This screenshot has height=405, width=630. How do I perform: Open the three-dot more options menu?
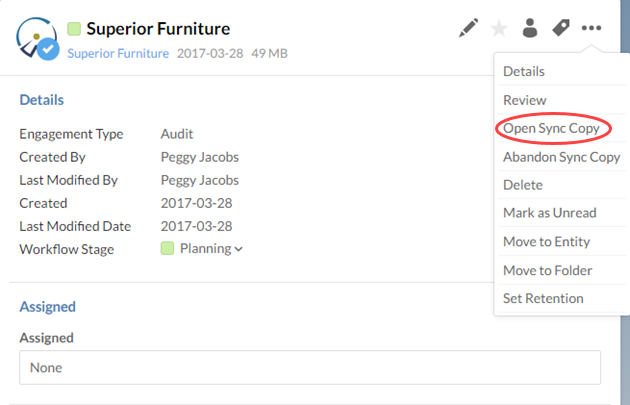click(x=592, y=28)
